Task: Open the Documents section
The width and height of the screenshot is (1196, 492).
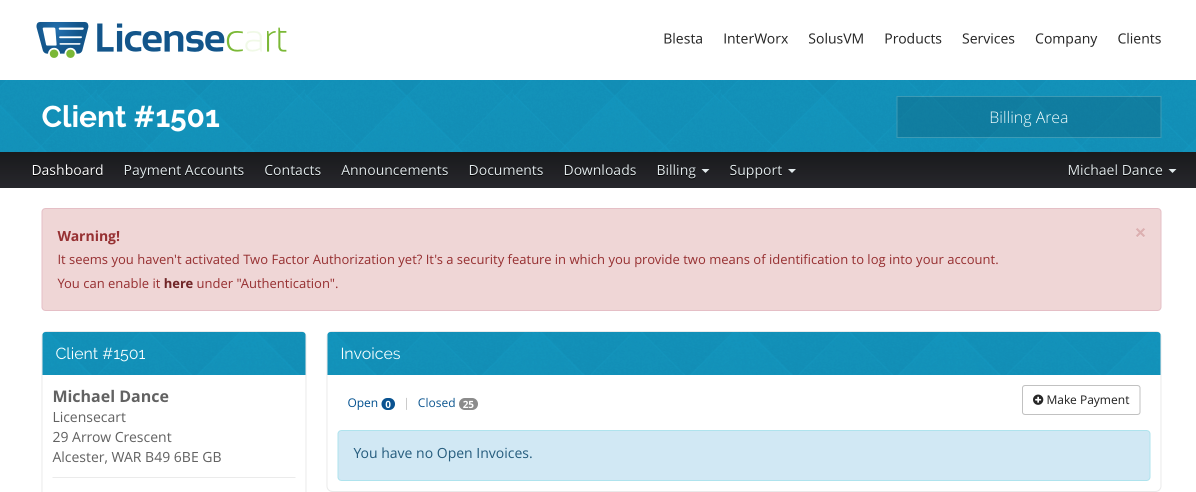Action: 506,170
